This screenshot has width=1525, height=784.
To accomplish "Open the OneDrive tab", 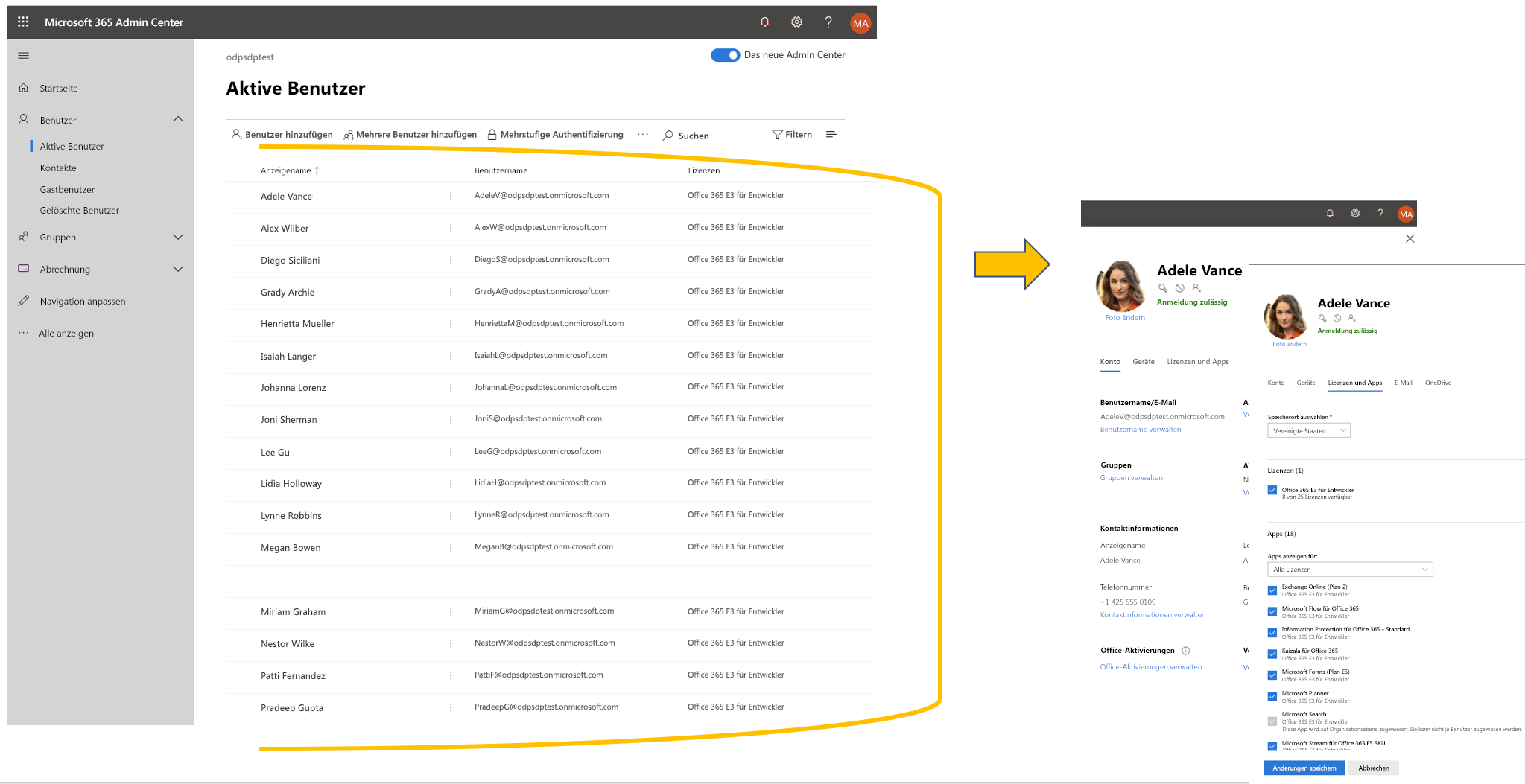I will tap(1437, 383).
